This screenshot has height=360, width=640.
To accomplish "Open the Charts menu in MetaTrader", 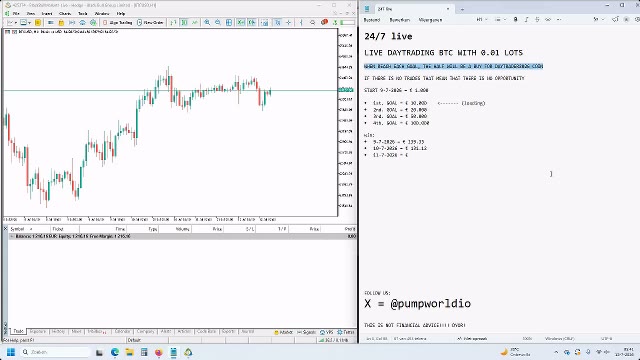I will (x=65, y=13).
